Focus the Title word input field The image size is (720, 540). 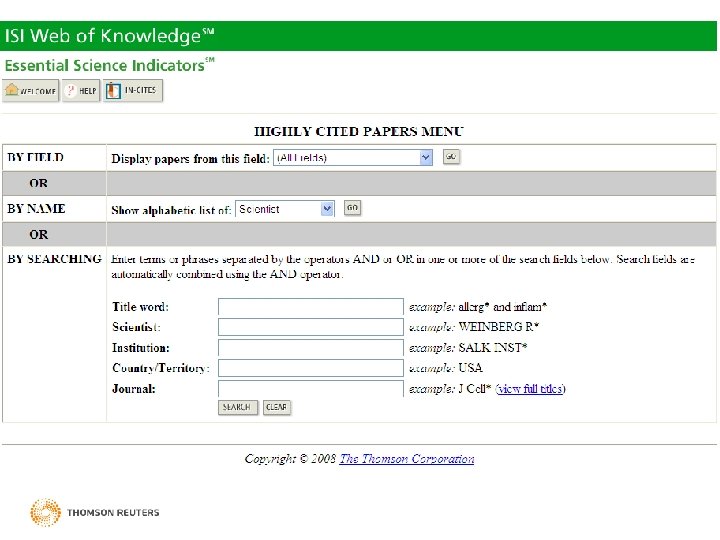(311, 307)
